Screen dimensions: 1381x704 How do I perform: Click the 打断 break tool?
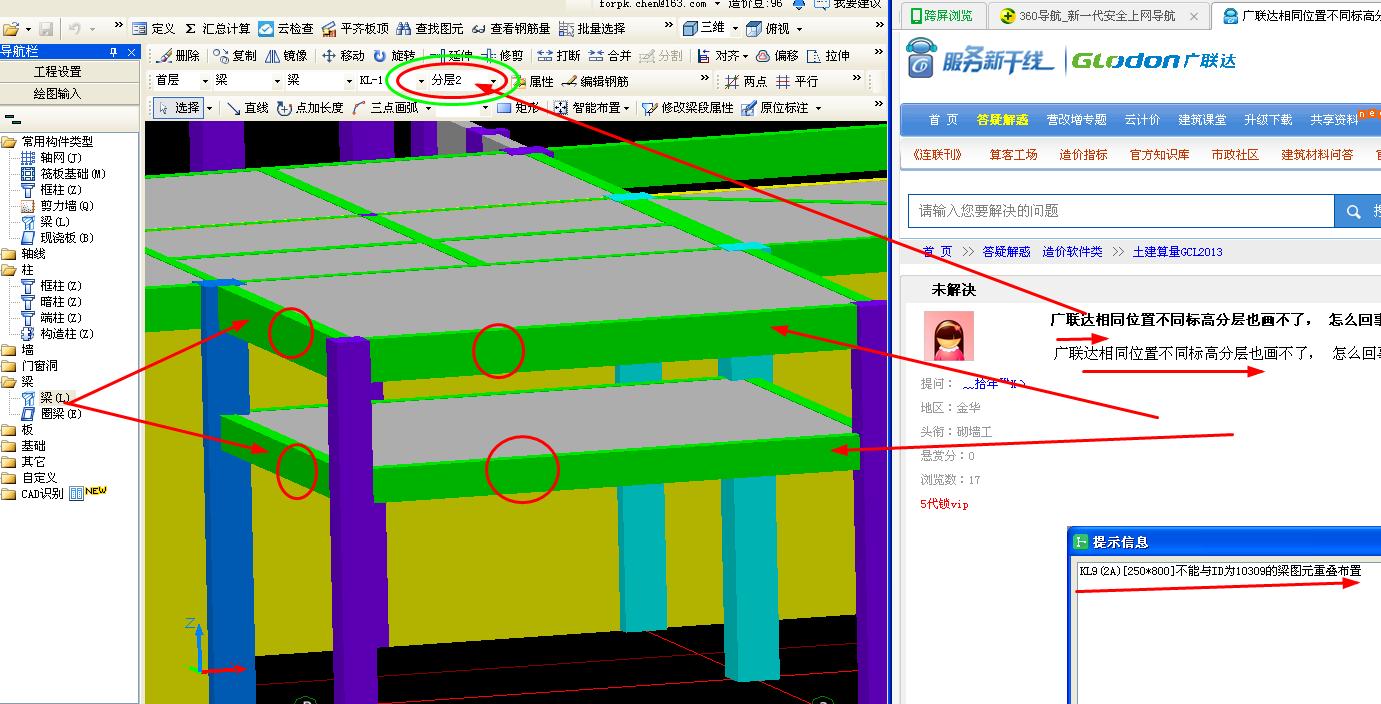click(x=559, y=56)
